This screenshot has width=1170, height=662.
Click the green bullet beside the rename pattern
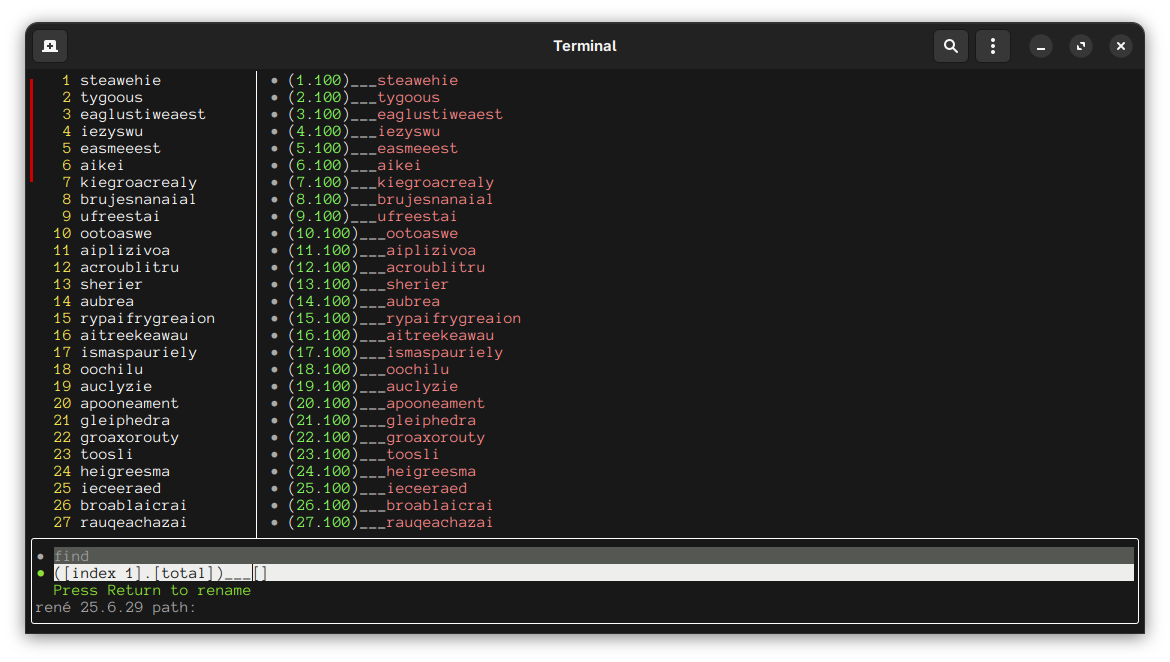pos(40,573)
